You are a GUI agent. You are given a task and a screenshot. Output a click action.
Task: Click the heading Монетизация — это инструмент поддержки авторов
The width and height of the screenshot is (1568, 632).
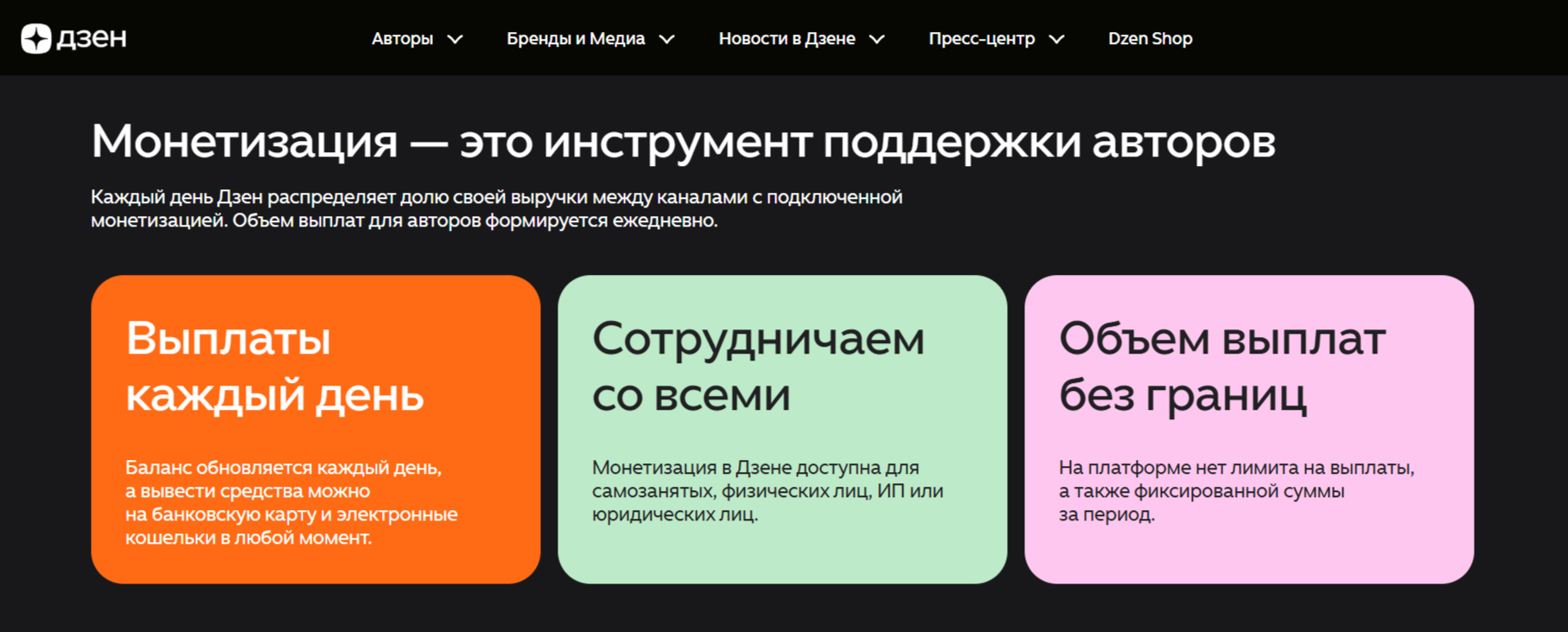point(683,142)
